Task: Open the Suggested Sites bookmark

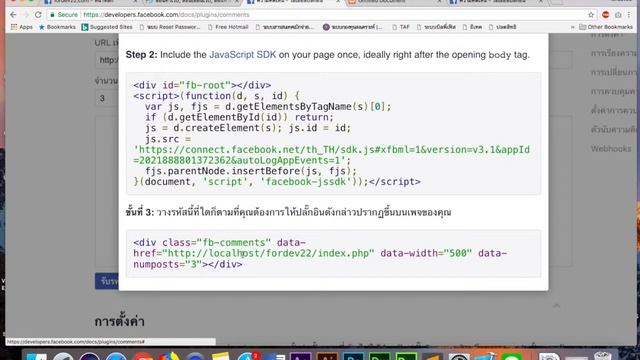Action: click(107, 27)
